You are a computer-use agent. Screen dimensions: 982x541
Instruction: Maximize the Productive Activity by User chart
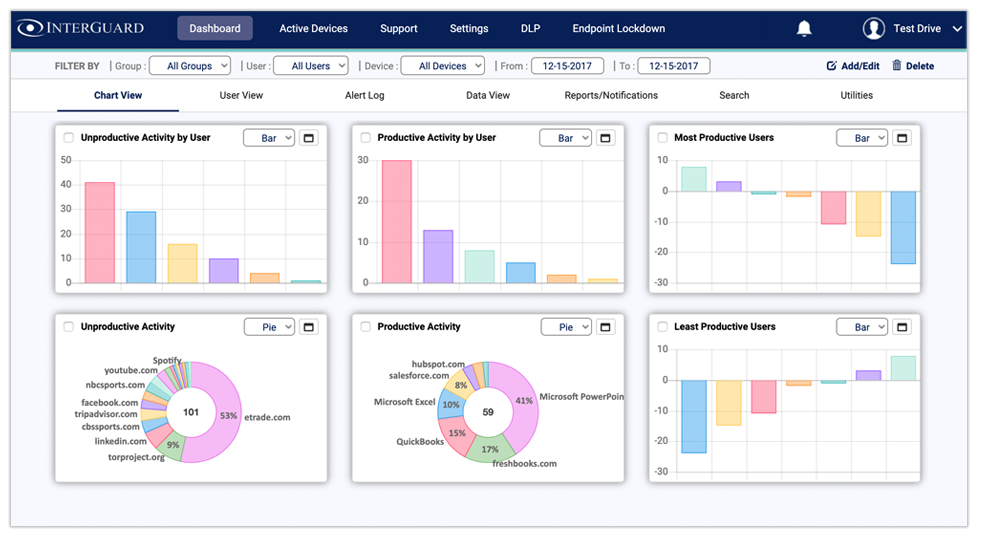tap(606, 138)
